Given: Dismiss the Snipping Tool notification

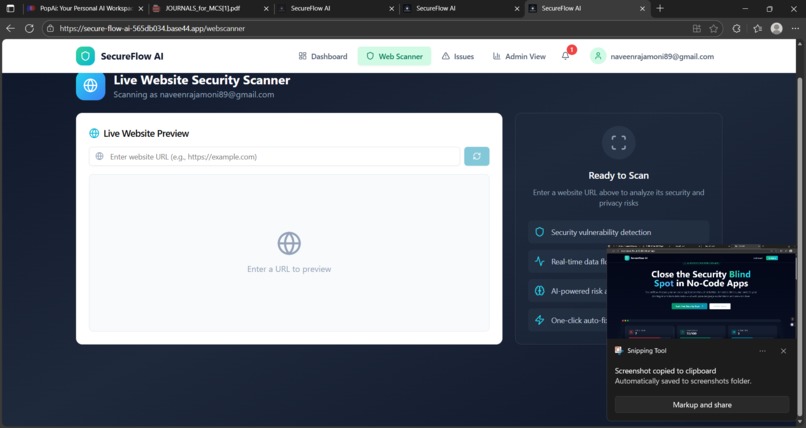Looking at the screenshot, I should (x=783, y=351).
